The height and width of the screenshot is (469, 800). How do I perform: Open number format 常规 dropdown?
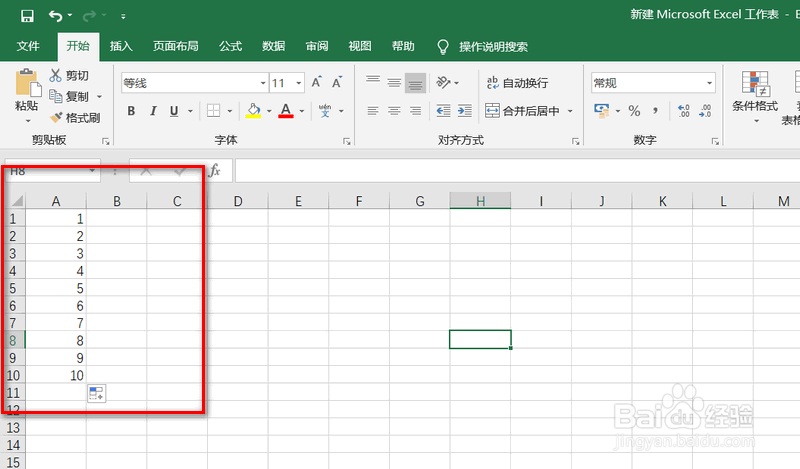(x=710, y=83)
